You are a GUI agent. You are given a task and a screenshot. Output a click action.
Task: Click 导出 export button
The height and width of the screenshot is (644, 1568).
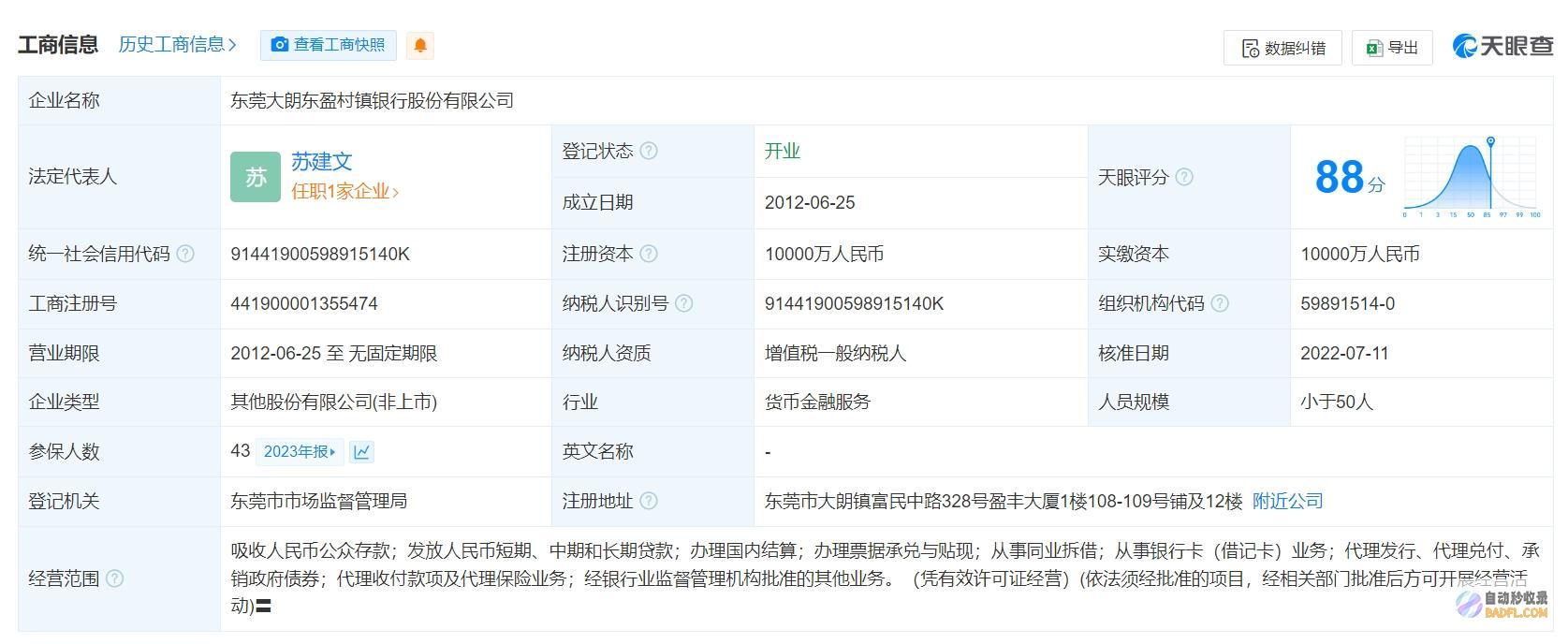(1392, 48)
